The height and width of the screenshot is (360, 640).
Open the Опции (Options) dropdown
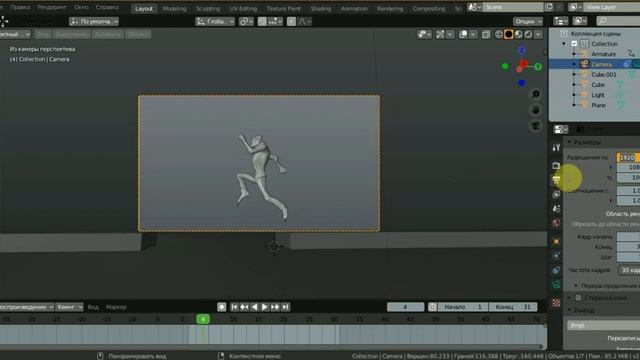click(x=528, y=21)
